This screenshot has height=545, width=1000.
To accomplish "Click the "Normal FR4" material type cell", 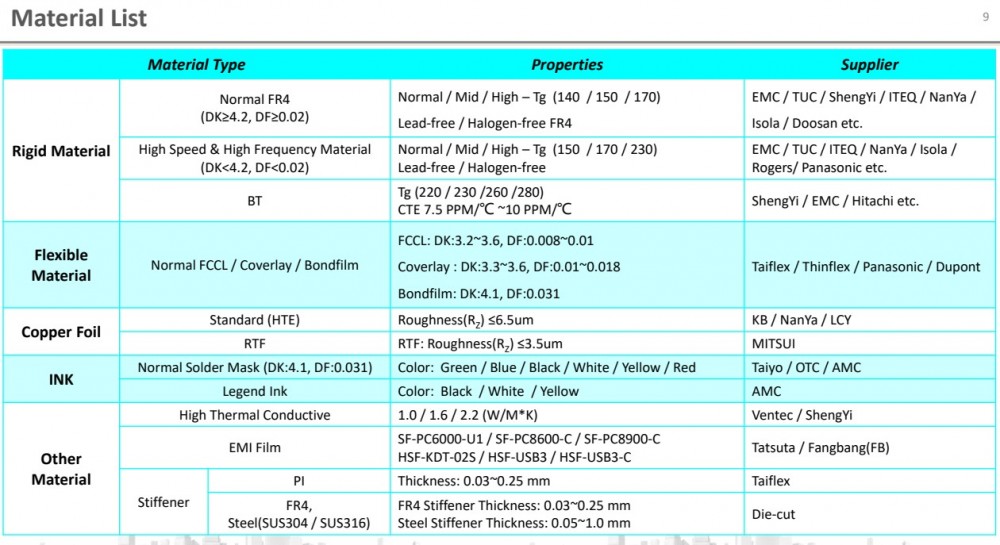I will (x=254, y=108).
